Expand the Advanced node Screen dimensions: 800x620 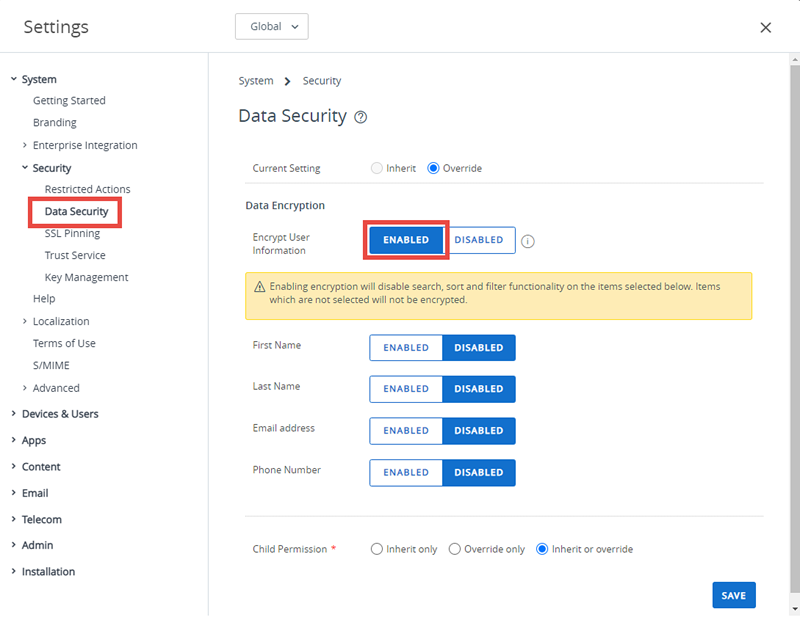[x=24, y=388]
